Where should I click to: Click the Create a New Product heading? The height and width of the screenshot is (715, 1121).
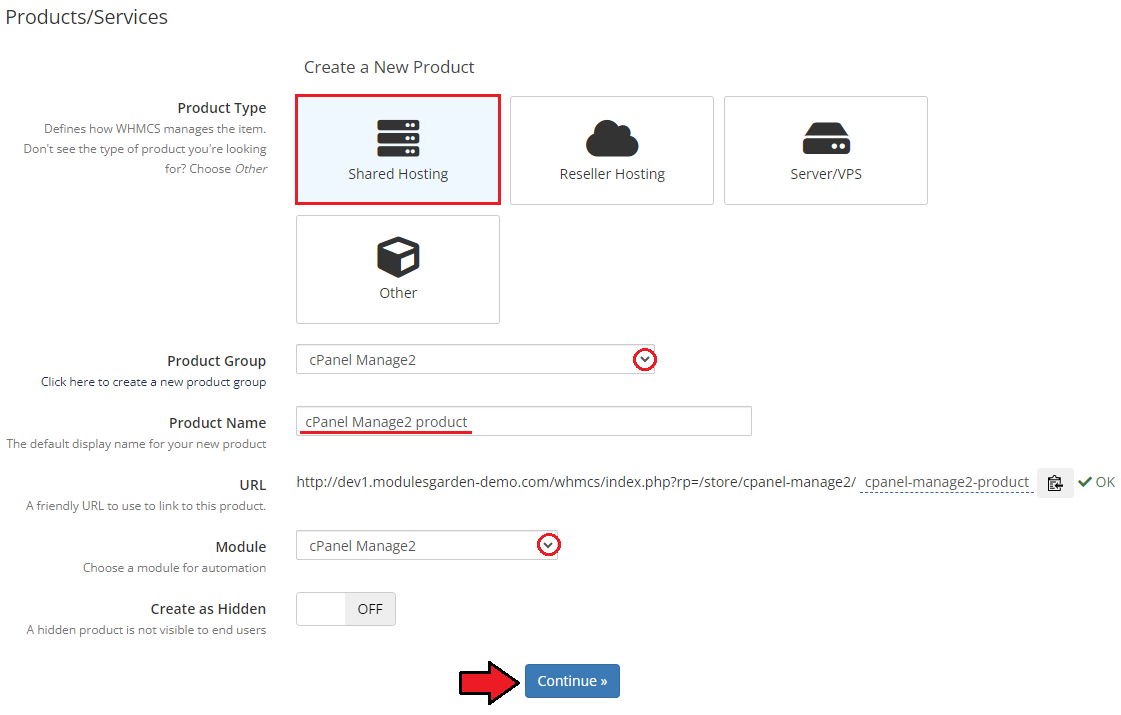[x=389, y=67]
